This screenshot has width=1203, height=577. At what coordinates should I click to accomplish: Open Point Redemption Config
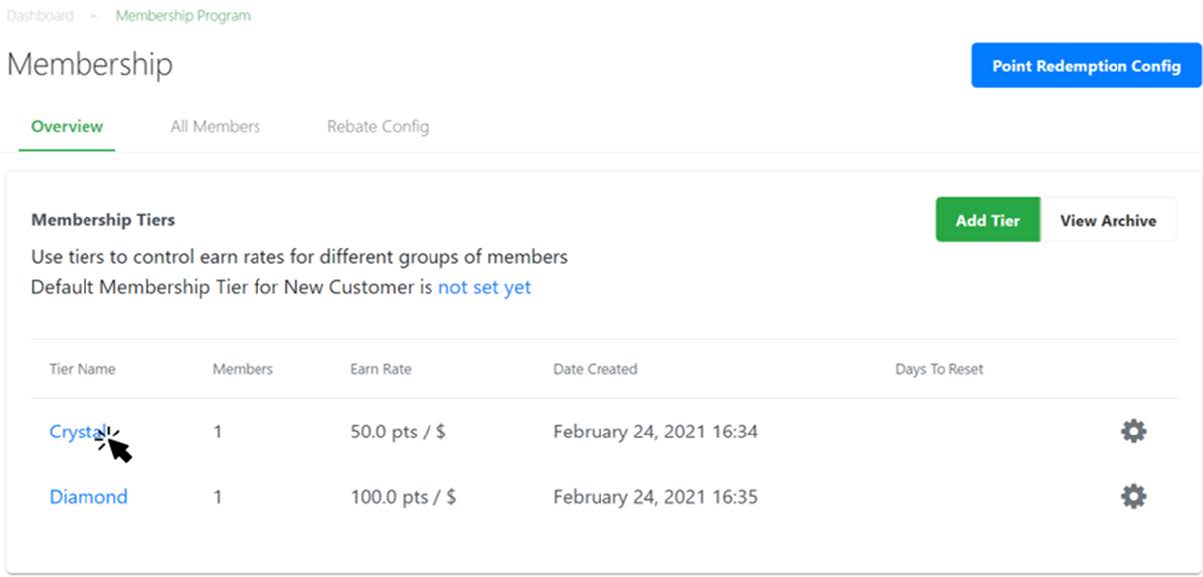(x=1086, y=66)
